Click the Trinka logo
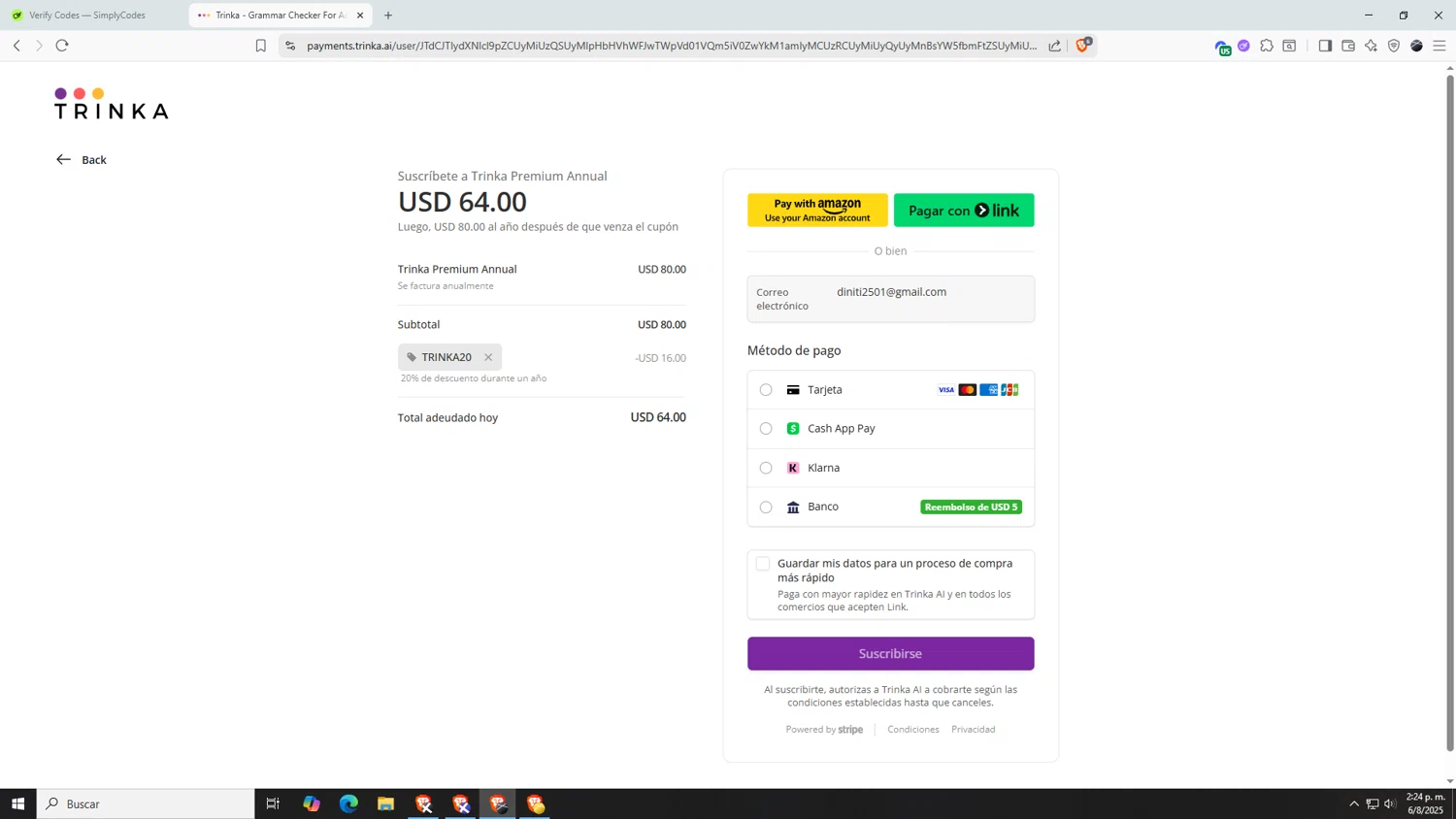The height and width of the screenshot is (819, 1456). 111,104
